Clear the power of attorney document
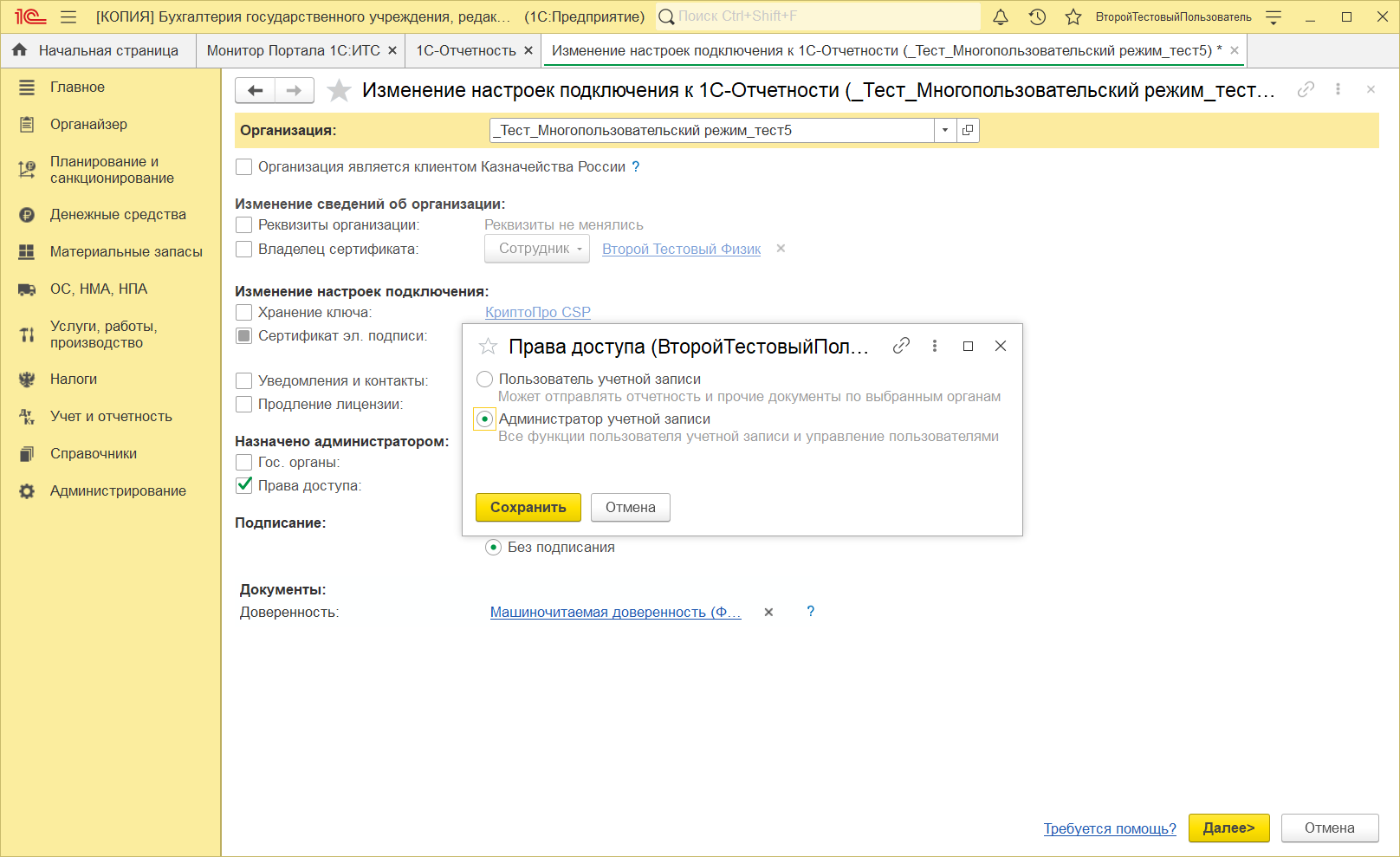Screen dimensions: 1400x857 [768, 612]
